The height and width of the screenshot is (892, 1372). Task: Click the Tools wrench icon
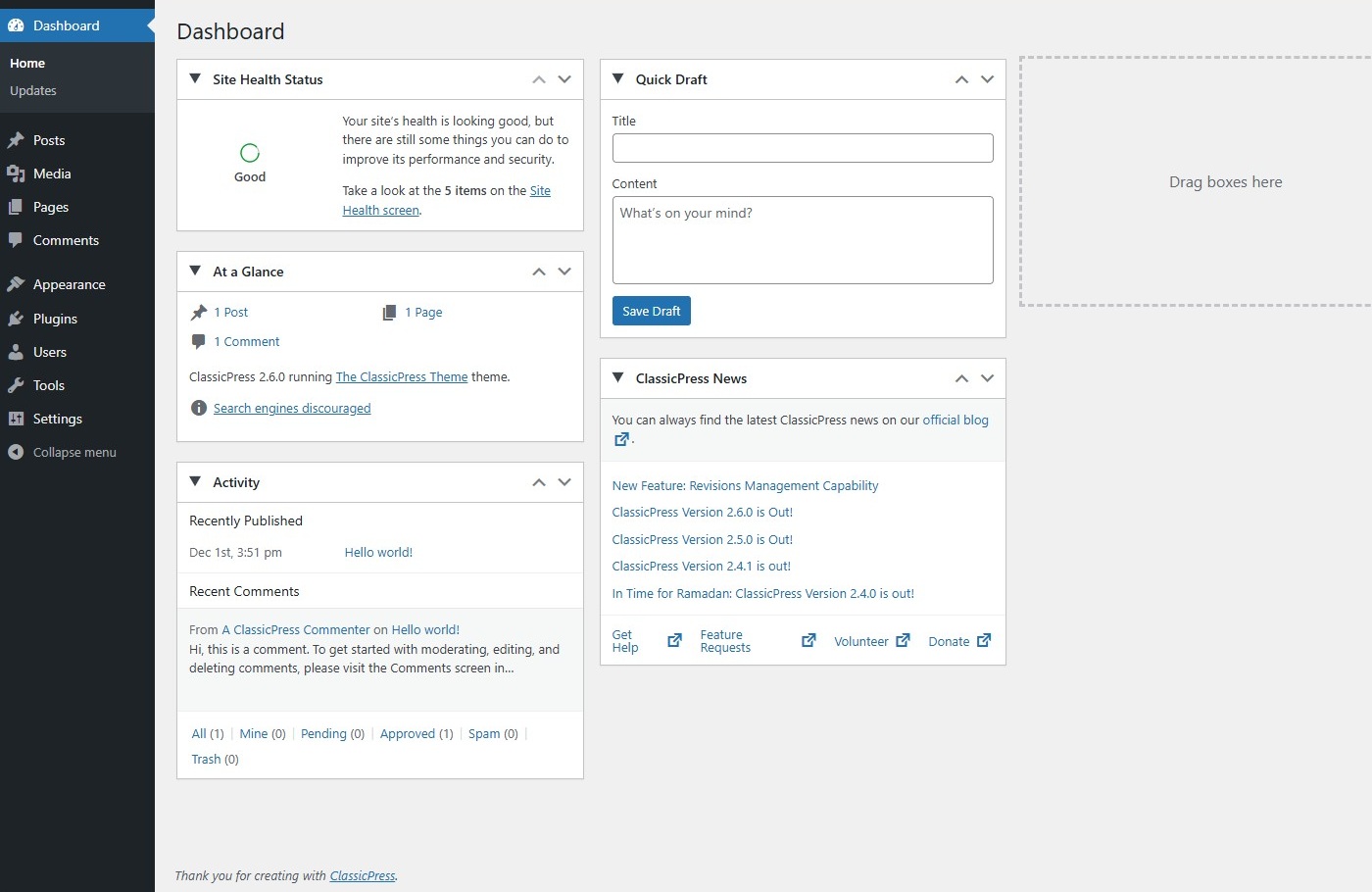16,385
